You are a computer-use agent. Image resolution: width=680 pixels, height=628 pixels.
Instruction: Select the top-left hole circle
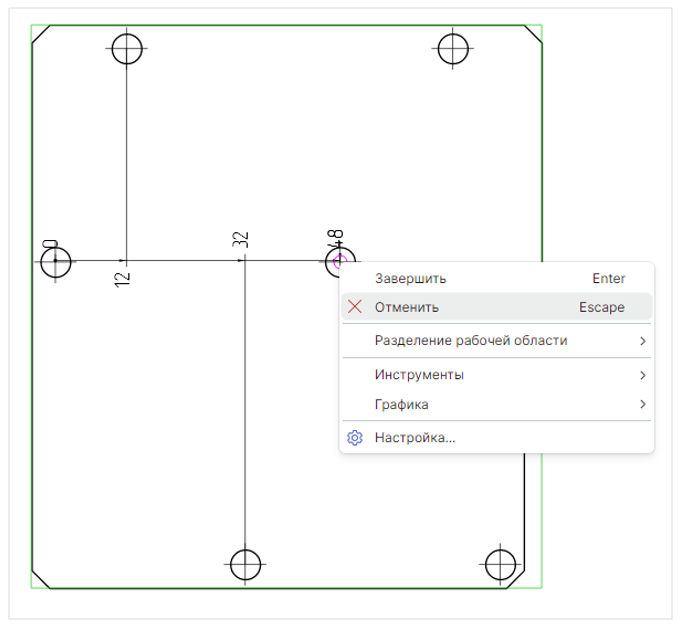tap(127, 47)
